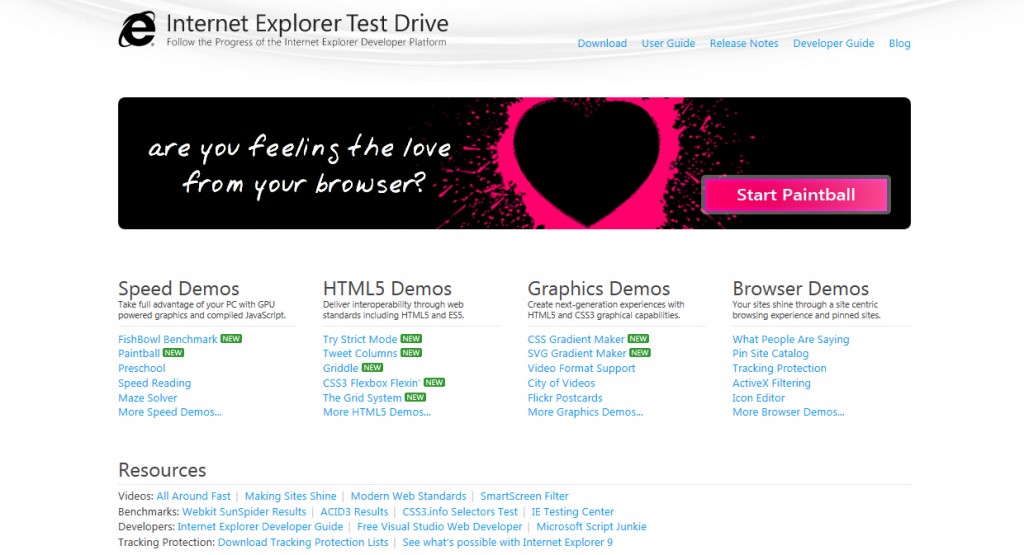Open the Download link in header

click(602, 43)
